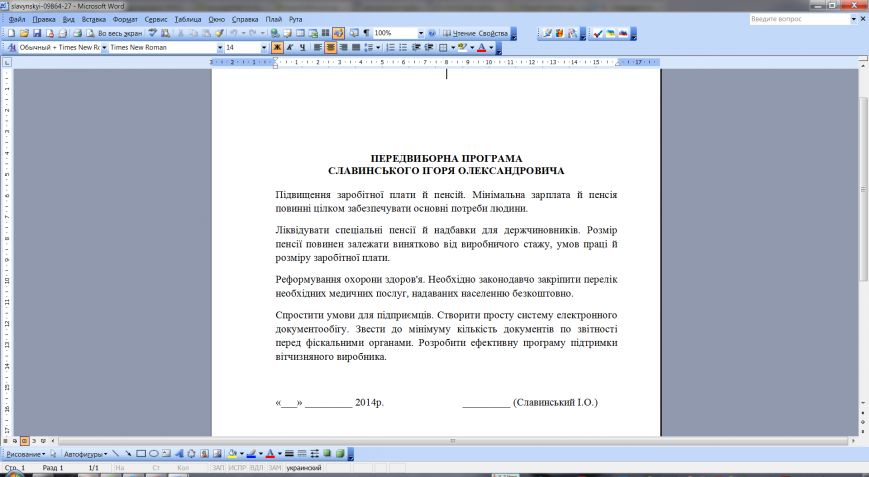Click the blue line color pencil icon
The width and height of the screenshot is (869, 477).
251,454
